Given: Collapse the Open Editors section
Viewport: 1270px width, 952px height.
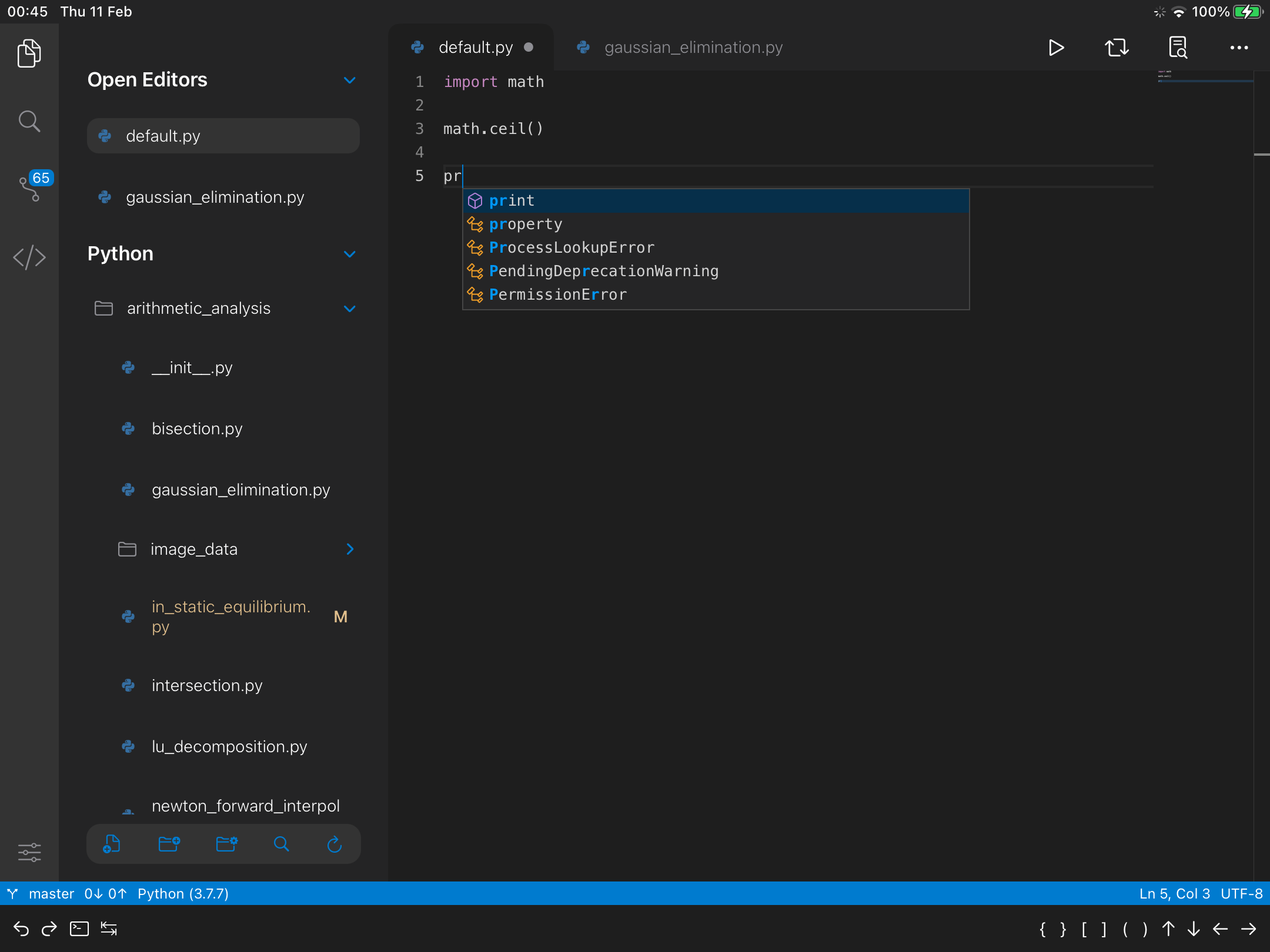Looking at the screenshot, I should [350, 81].
